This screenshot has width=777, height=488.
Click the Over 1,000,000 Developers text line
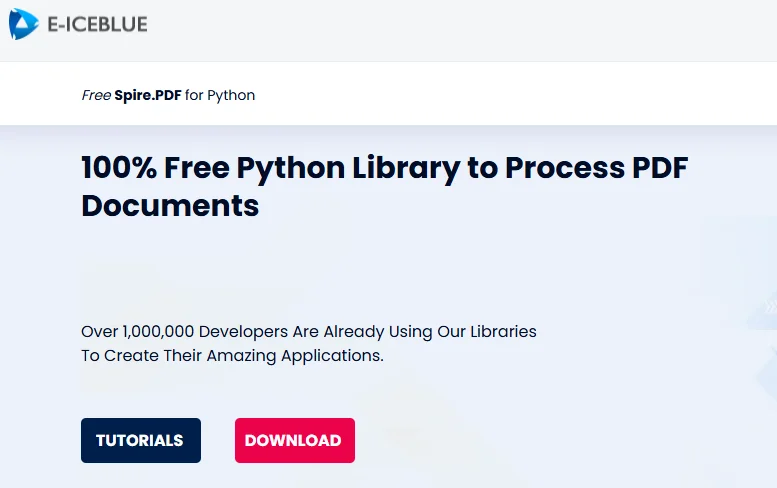[x=309, y=331]
